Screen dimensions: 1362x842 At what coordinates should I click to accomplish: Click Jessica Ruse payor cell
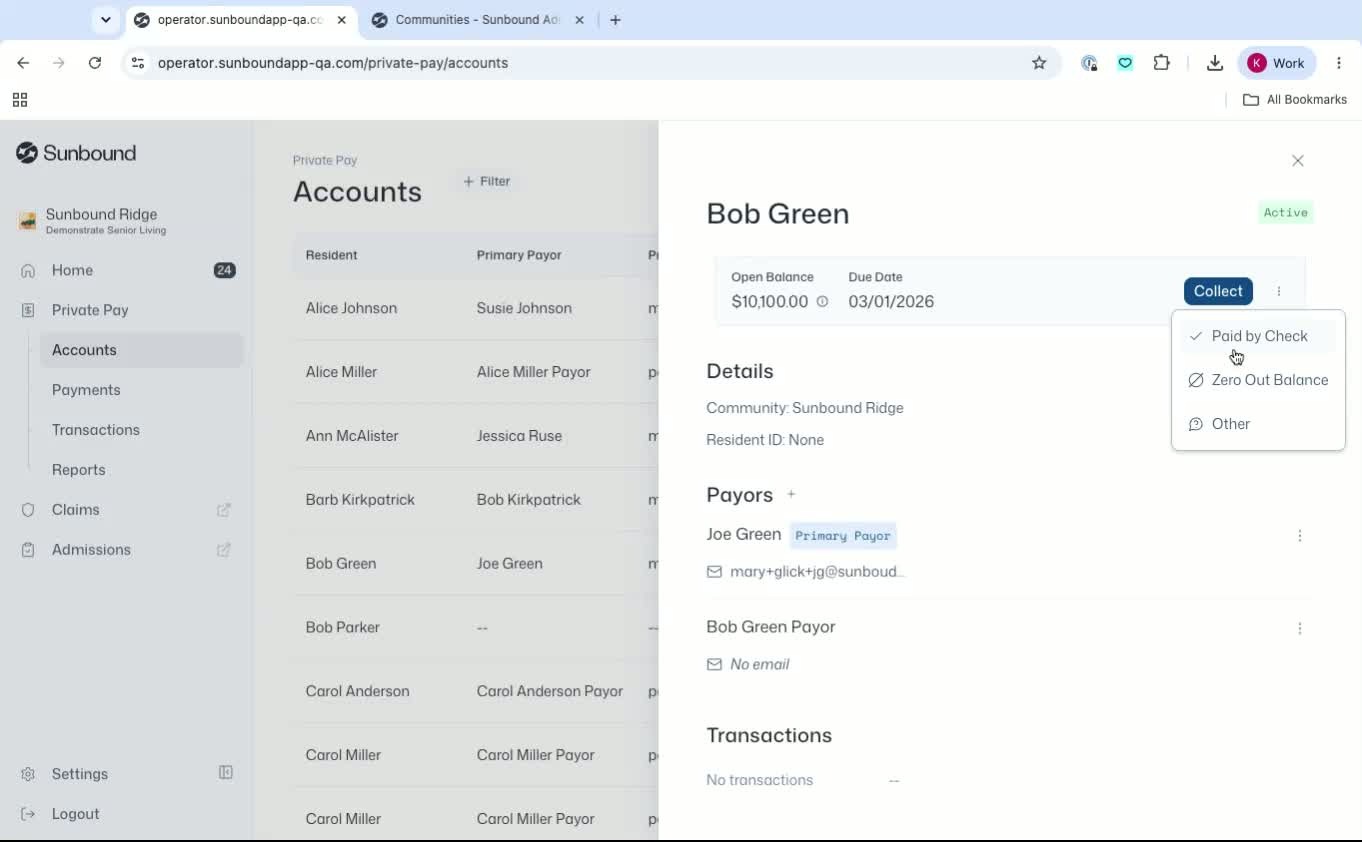coord(519,436)
